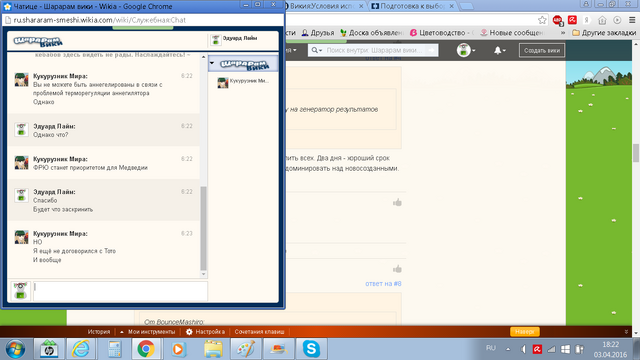Open Skype from the taskbar
The height and width of the screenshot is (360, 640).
311,349
